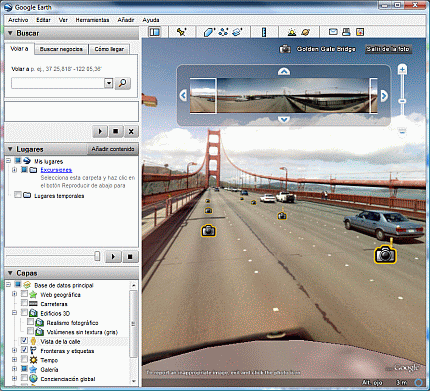
Task: Enable the Carreteras layer checkbox
Action: (24, 303)
